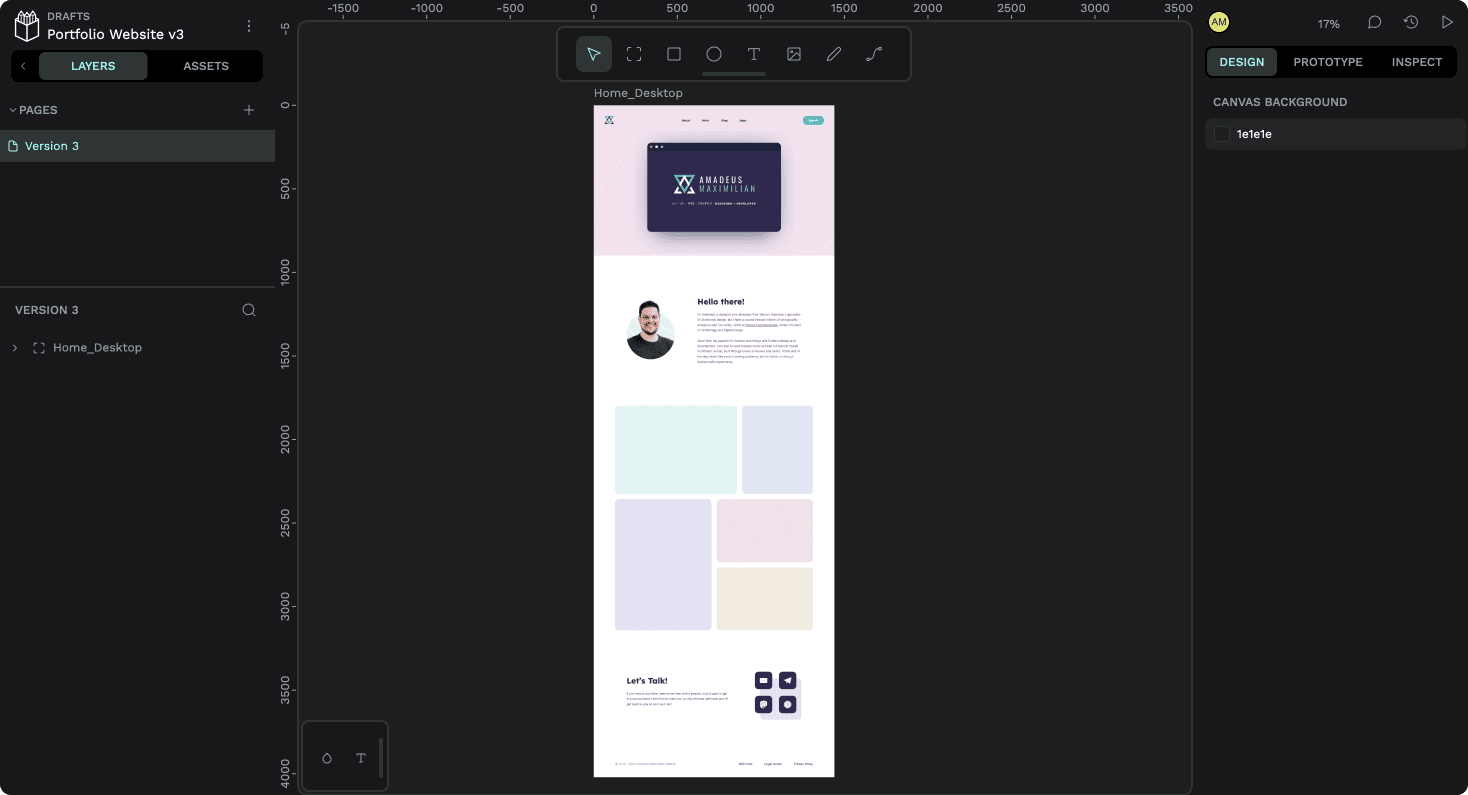Select the Move tool
The width and height of the screenshot is (1468, 795).
tap(593, 54)
